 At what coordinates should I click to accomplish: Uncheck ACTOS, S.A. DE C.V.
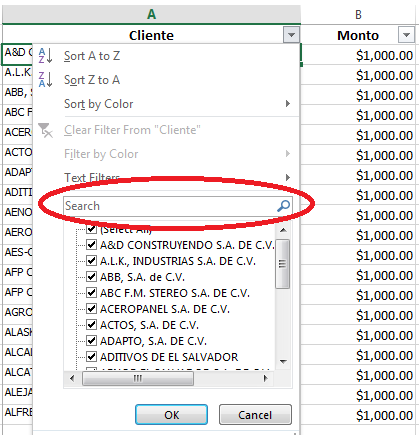91,325
